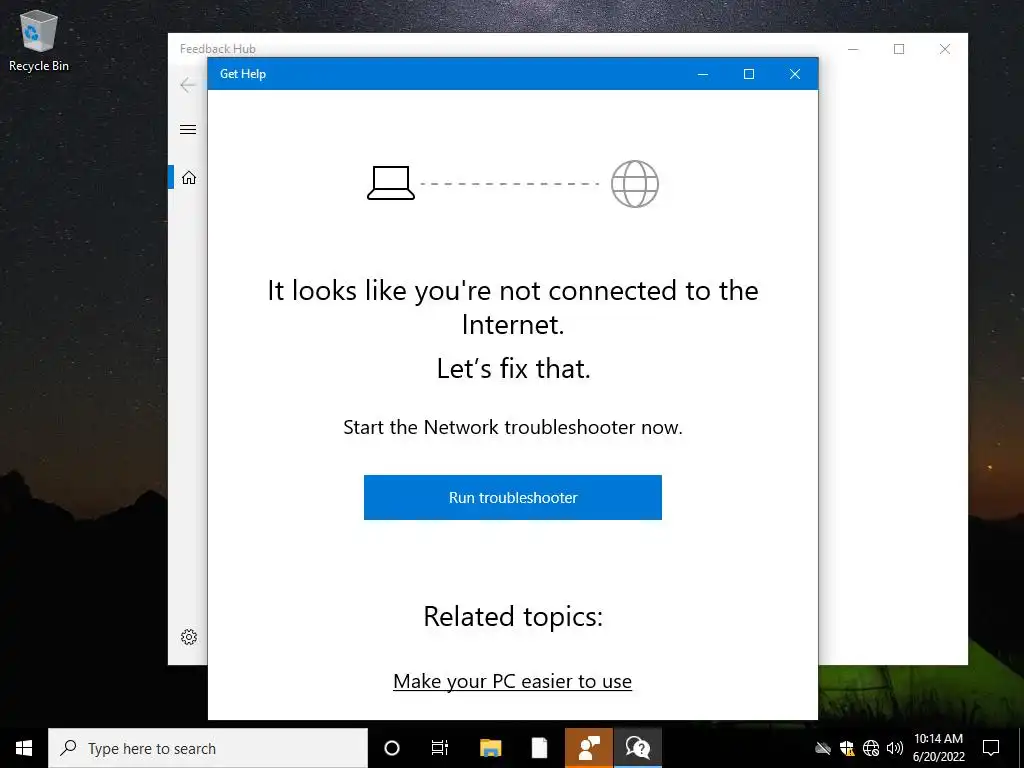The height and width of the screenshot is (768, 1024).
Task: Open the blank document taskbar icon
Action: pos(539,748)
